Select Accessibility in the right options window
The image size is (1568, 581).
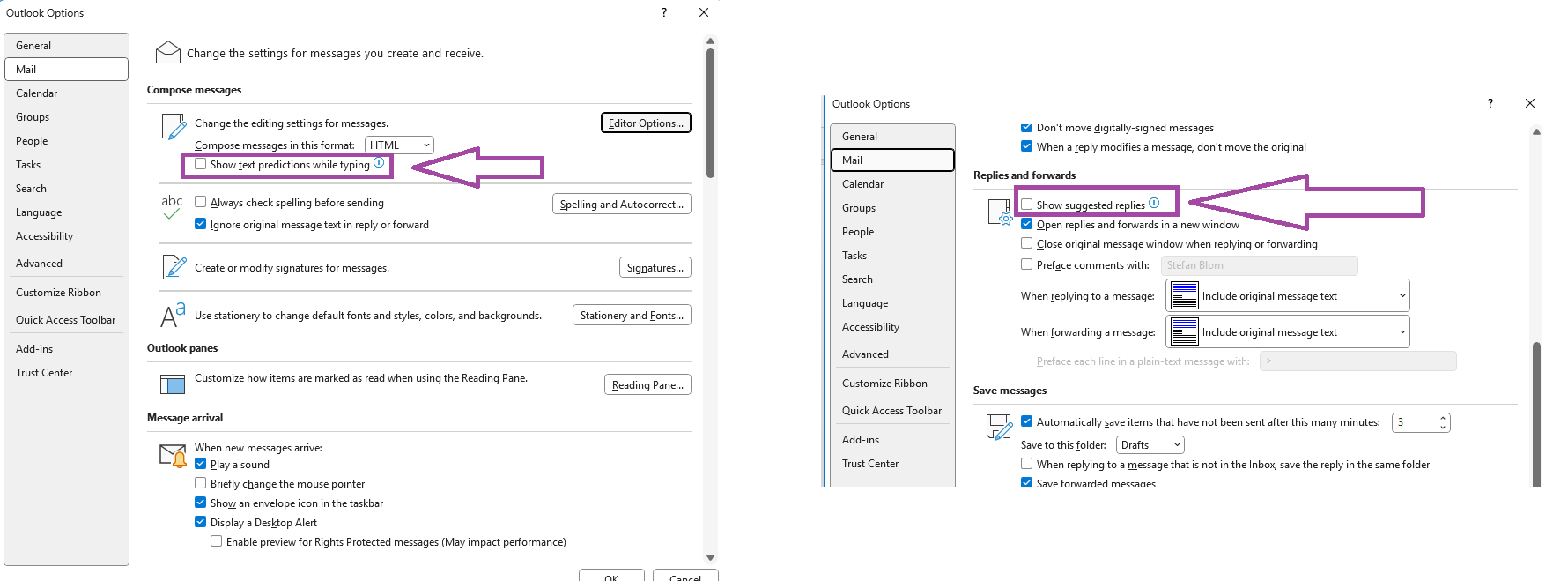(892, 327)
